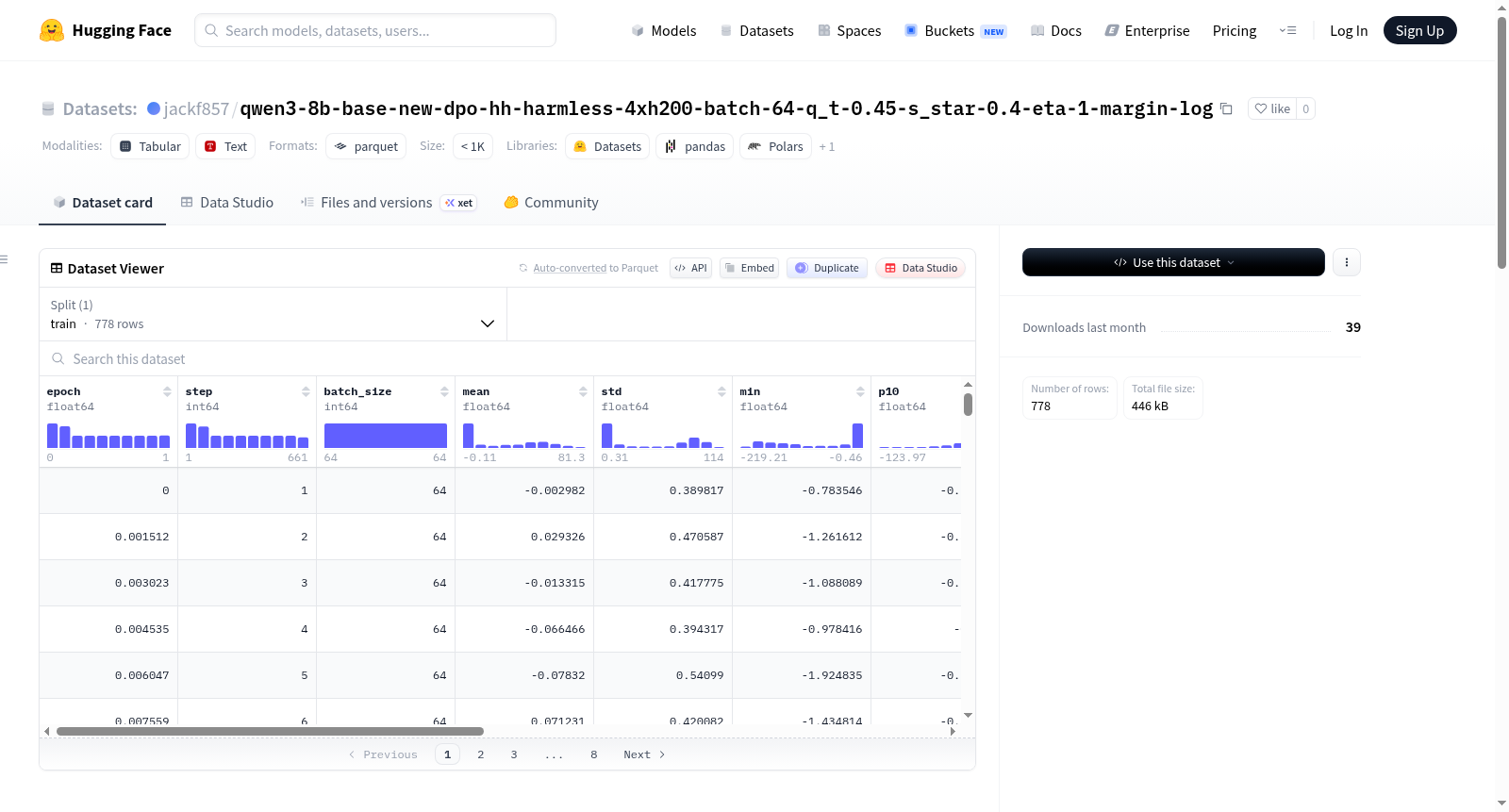Screen dimensions: 1509x812
Task: Click the step column histogram
Action: click(247, 436)
